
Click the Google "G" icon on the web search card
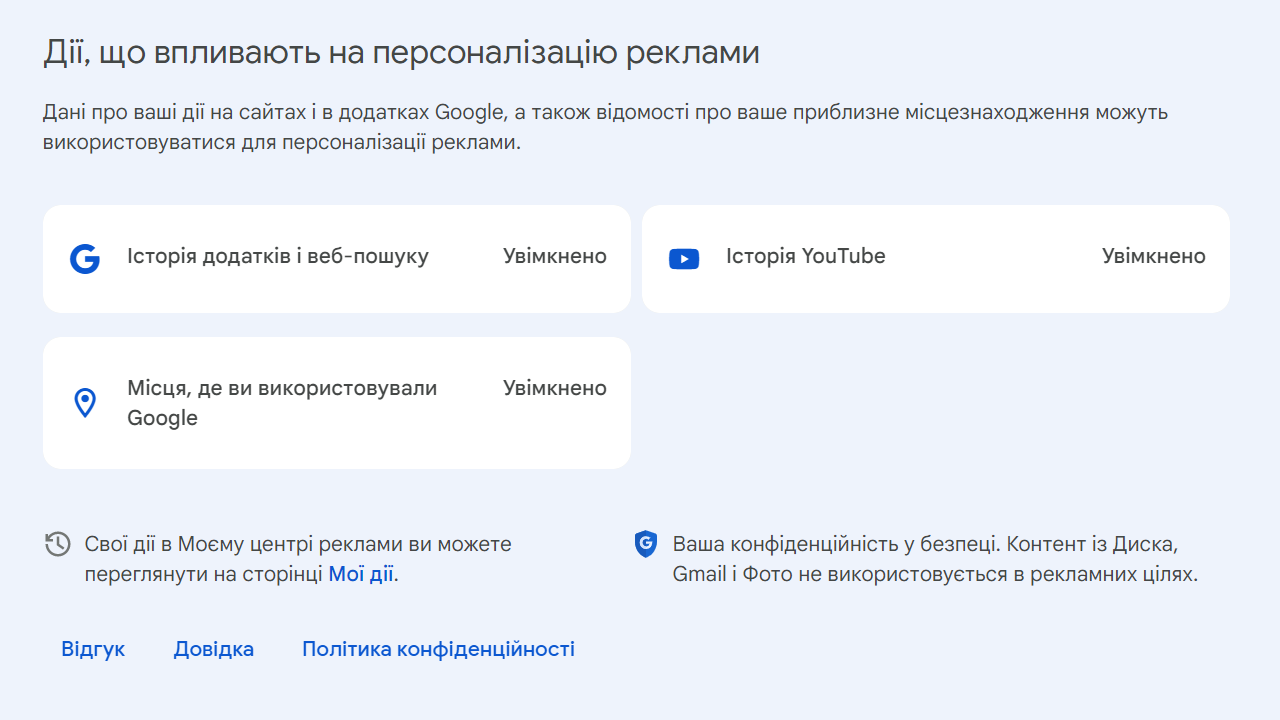(x=85, y=257)
